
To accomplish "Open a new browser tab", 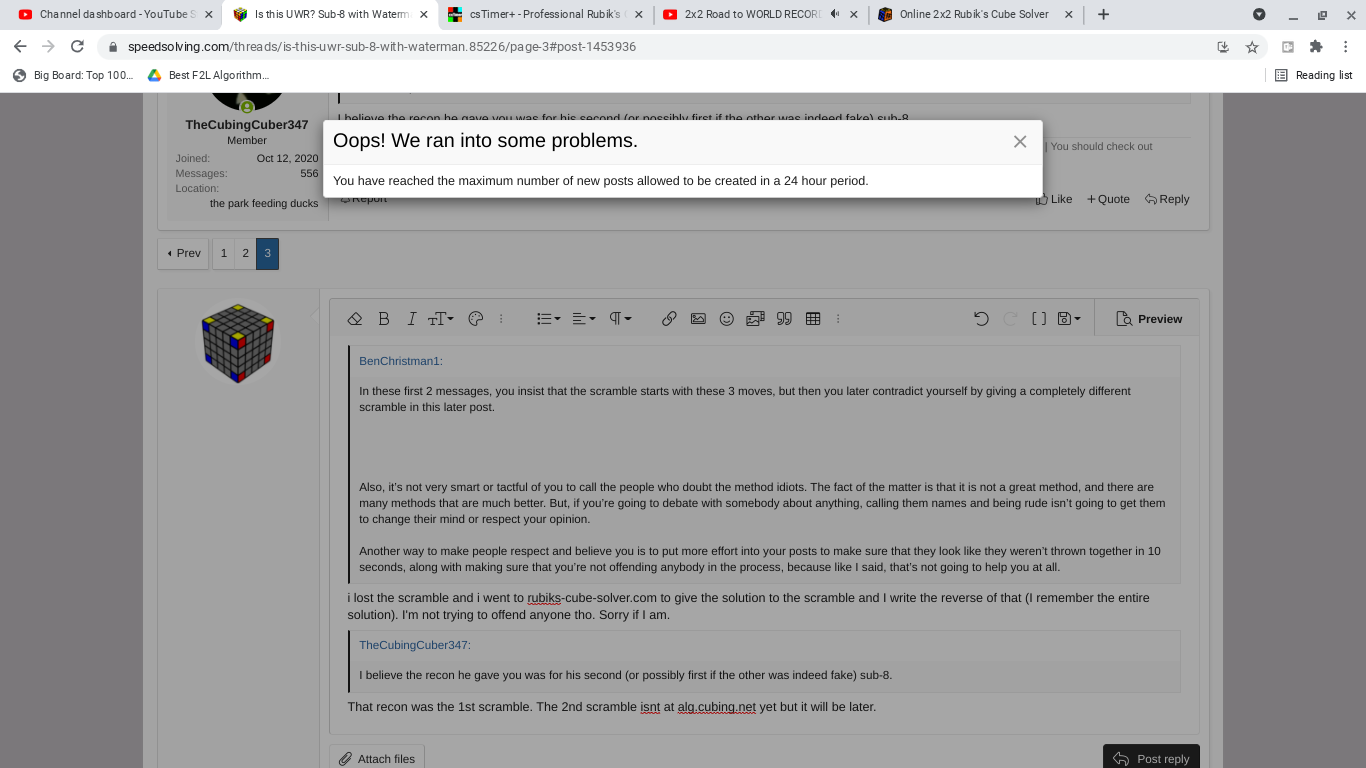I will pyautogui.click(x=1103, y=15).
